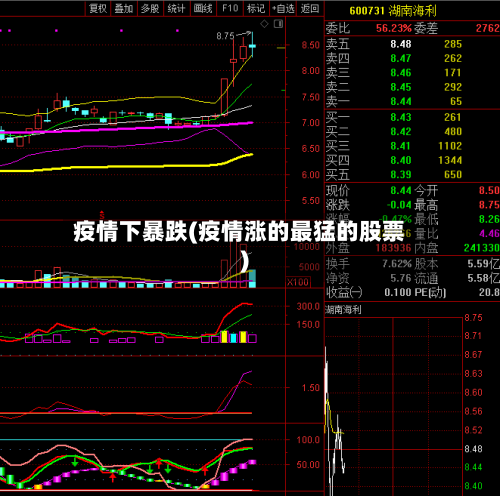Toggle the side panel layout icon
This screenshot has width=500, height=496.
click(278, 24)
